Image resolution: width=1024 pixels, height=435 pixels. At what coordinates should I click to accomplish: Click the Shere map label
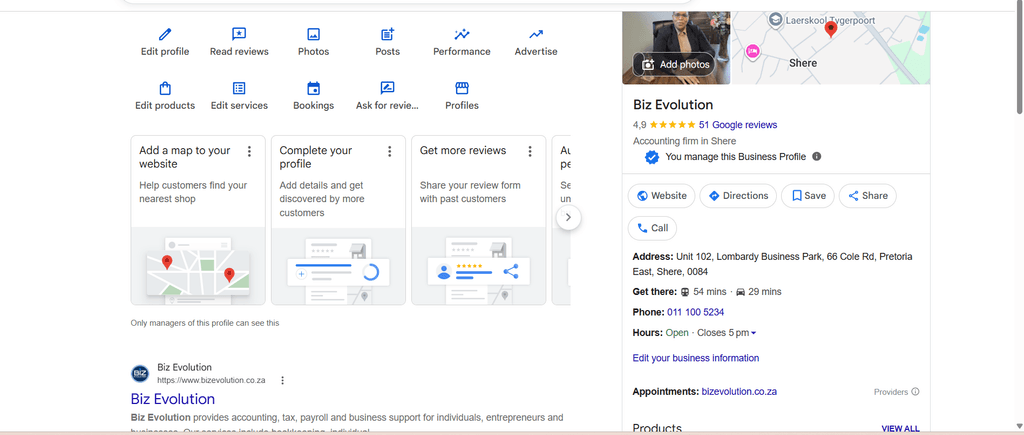coord(803,63)
